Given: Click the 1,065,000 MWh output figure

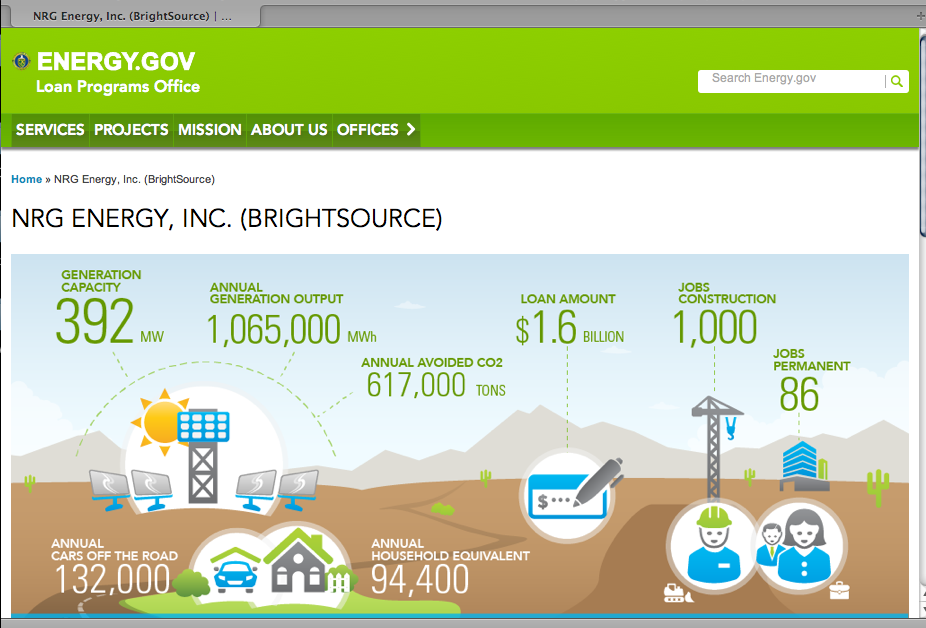Looking at the screenshot, I should pos(292,330).
